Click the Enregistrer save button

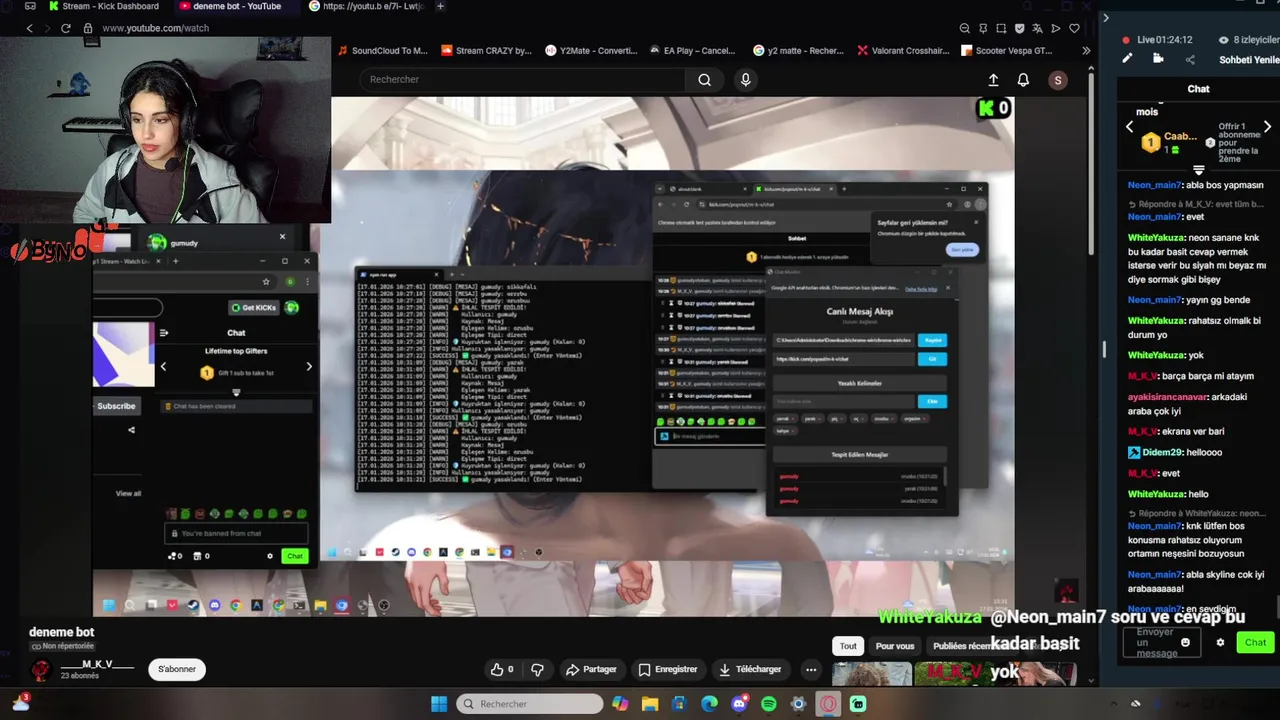pos(668,669)
